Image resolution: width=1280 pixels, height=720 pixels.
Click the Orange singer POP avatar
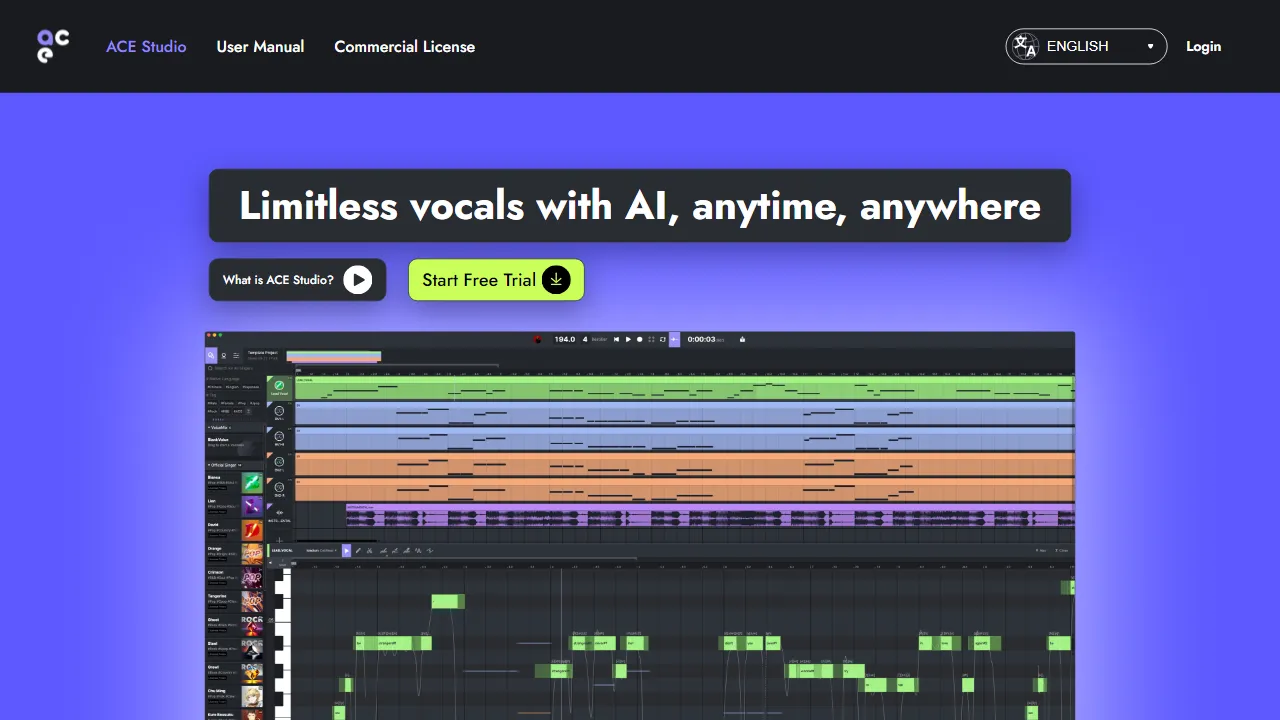click(x=252, y=554)
